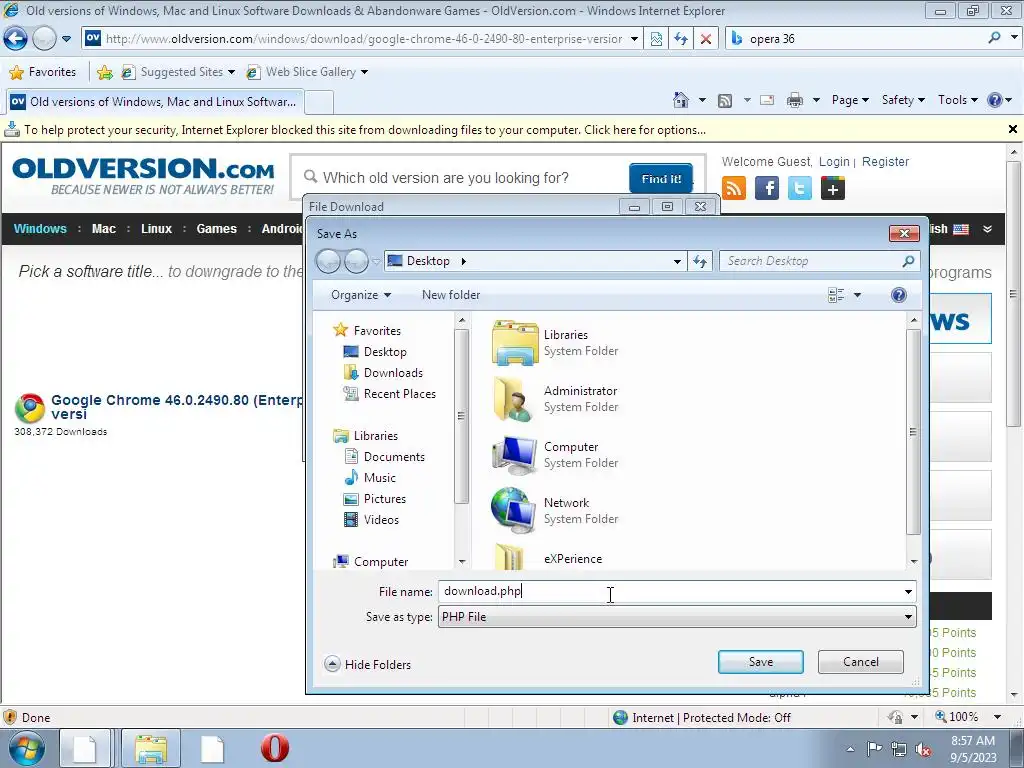
Task: Open the Suggested Sites dropdown
Action: [x=231, y=72]
